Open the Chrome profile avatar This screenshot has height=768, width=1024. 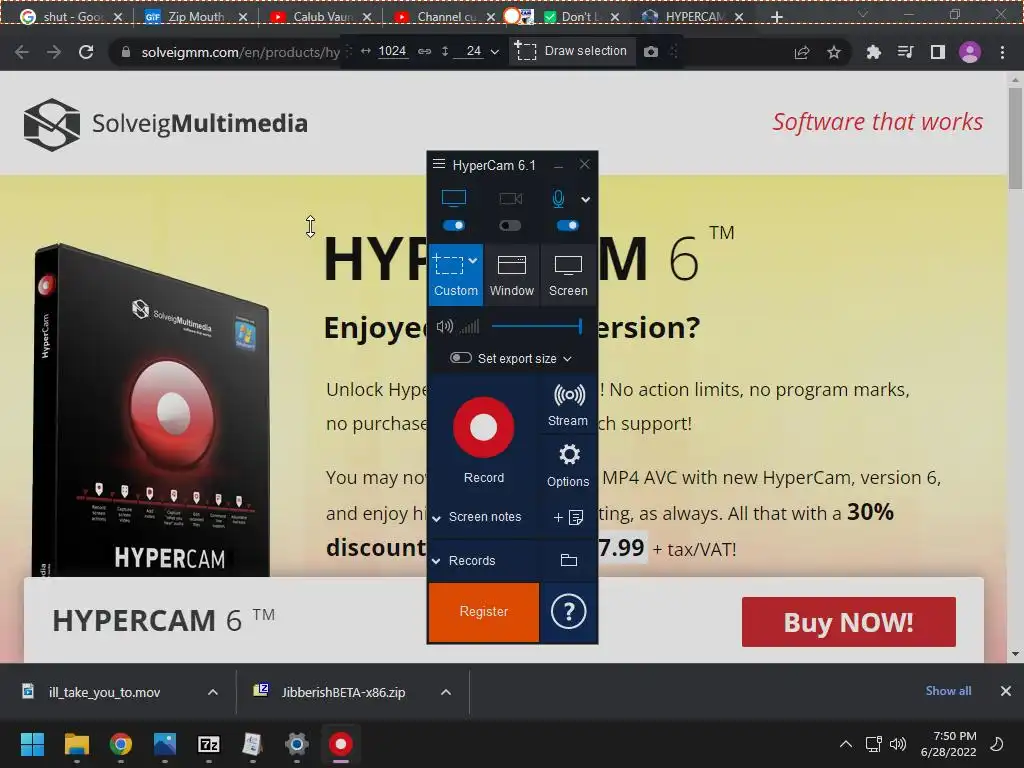970,52
